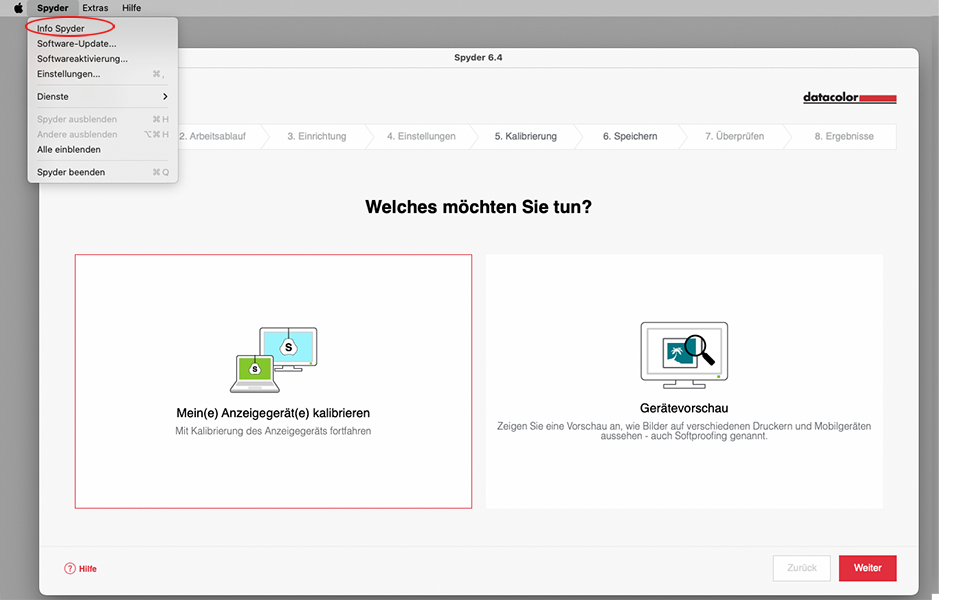Jump to step 8. Ergebnisse
This screenshot has height=600, width=962.
pyautogui.click(x=843, y=137)
